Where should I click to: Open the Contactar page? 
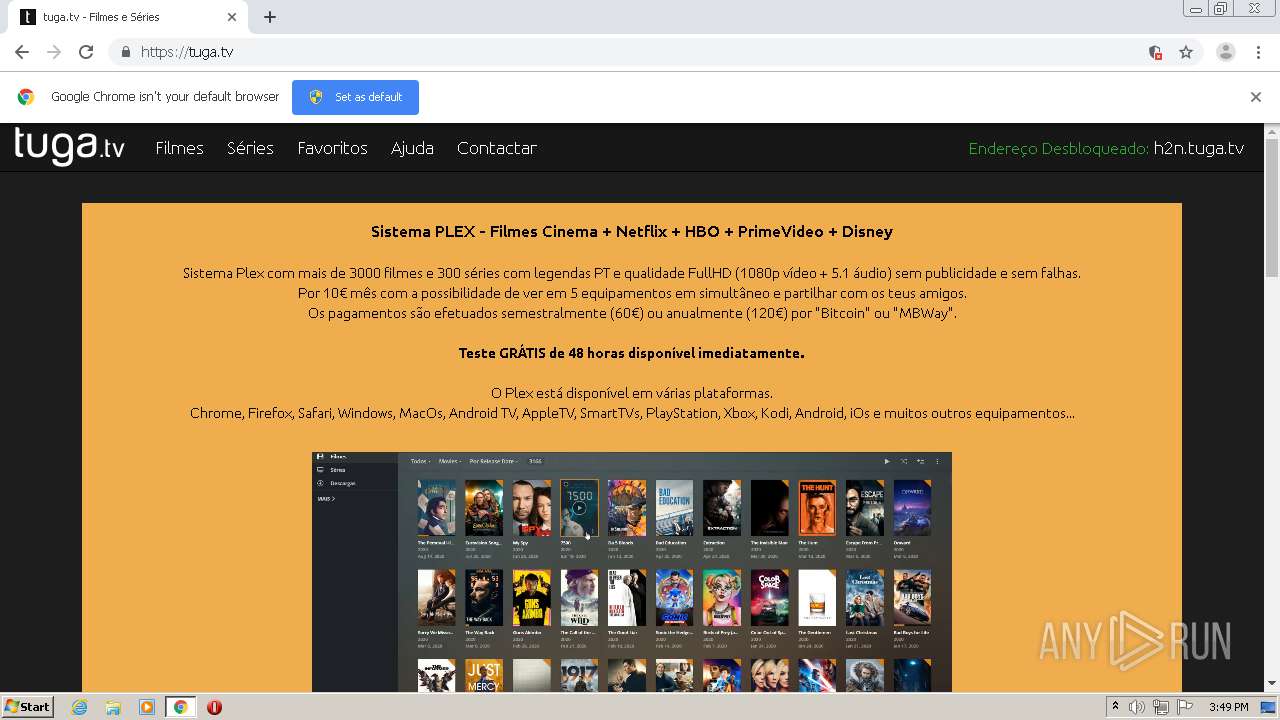[x=497, y=148]
